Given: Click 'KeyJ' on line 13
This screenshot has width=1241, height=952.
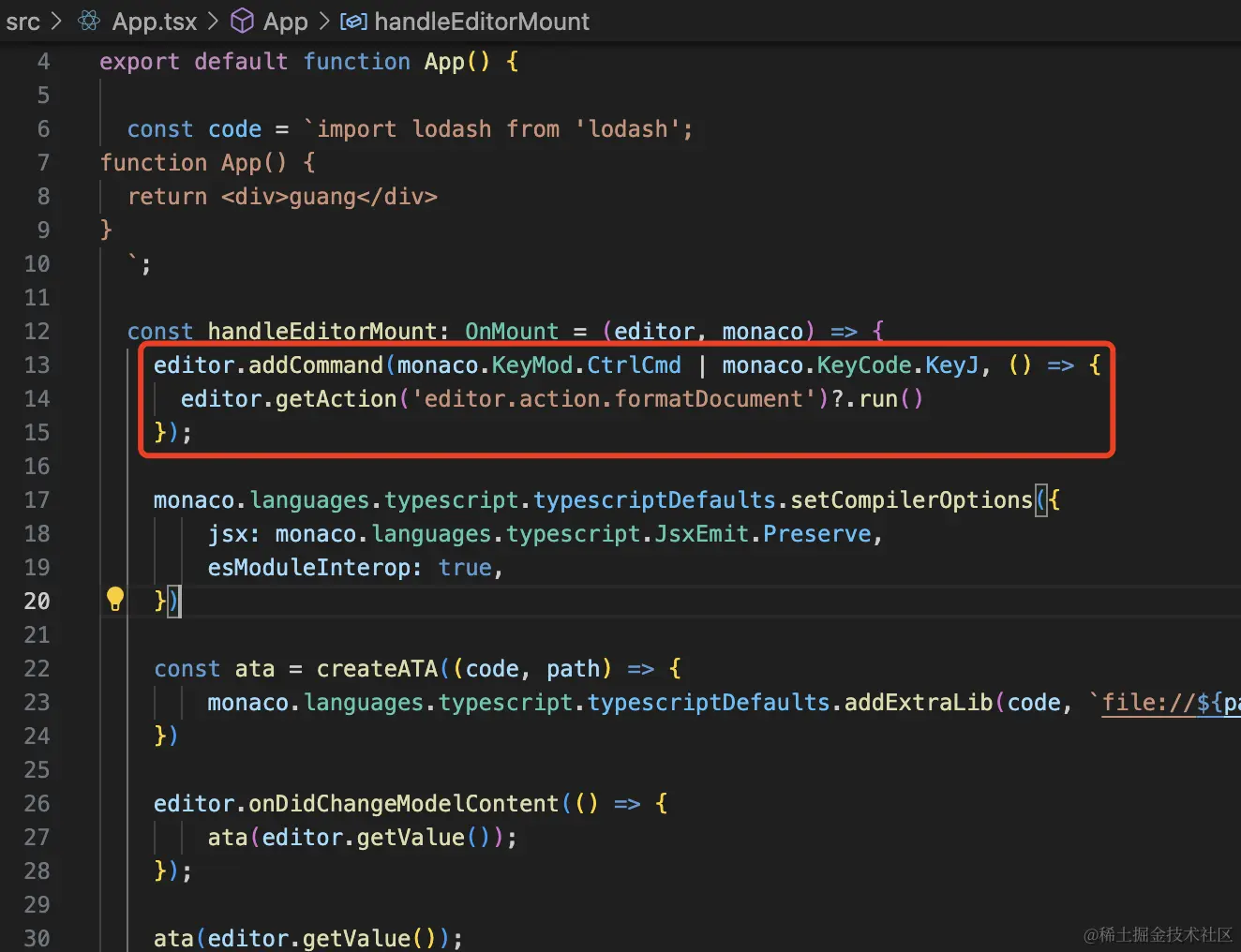Looking at the screenshot, I should point(952,365).
